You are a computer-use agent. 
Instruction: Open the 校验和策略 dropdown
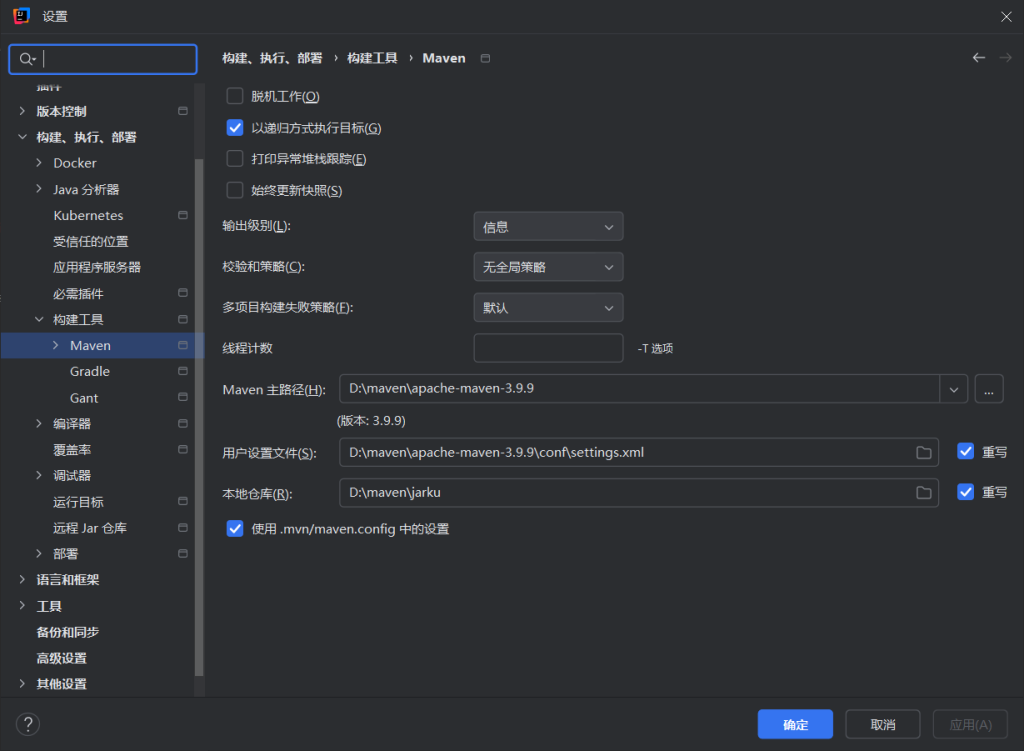click(x=548, y=267)
